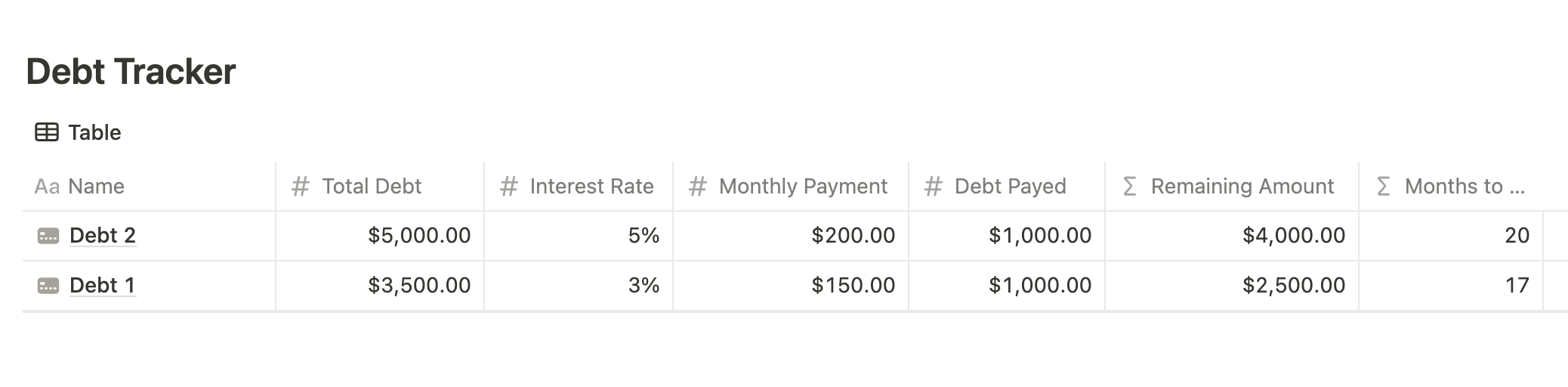Viewport: 1568px width, 387px height.
Task: Click the Monthly Payment hash icon
Action: (697, 187)
